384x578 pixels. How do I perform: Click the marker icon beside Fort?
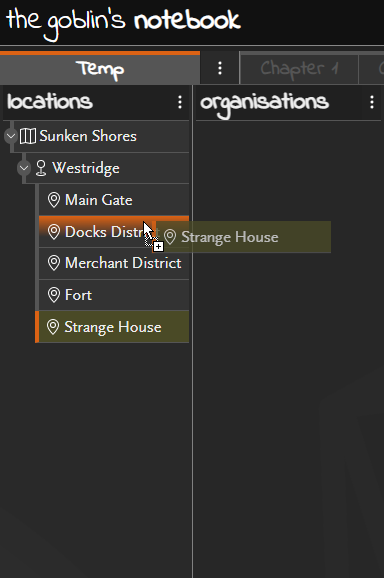coord(54,295)
